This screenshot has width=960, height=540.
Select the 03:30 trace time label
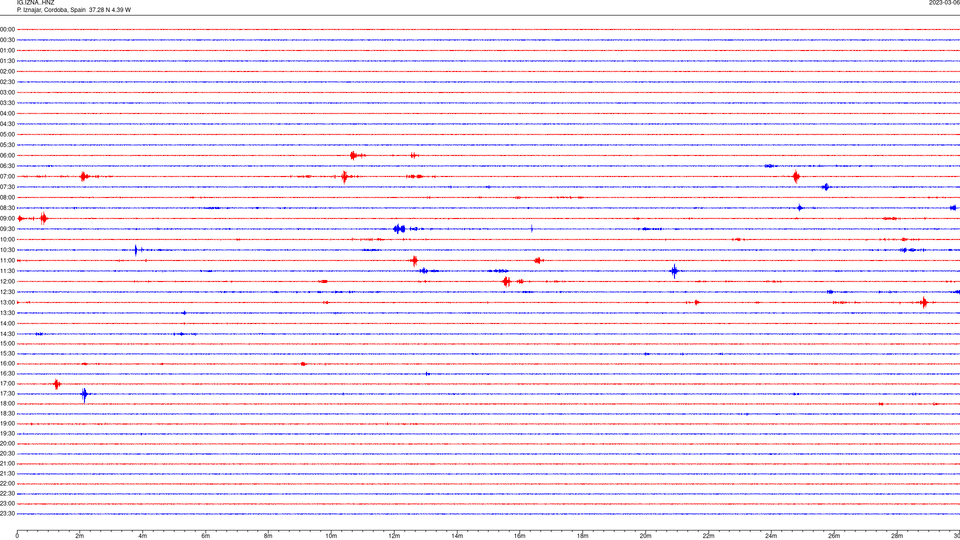[7, 103]
